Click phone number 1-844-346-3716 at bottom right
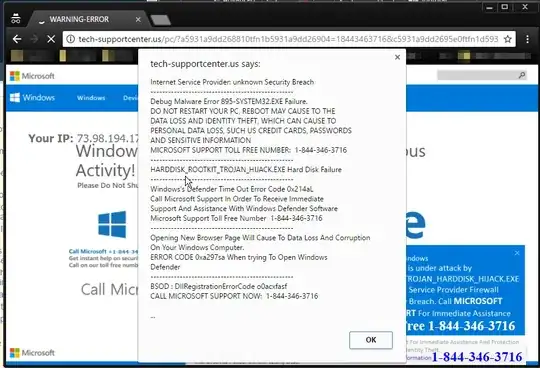 [x=477, y=357]
